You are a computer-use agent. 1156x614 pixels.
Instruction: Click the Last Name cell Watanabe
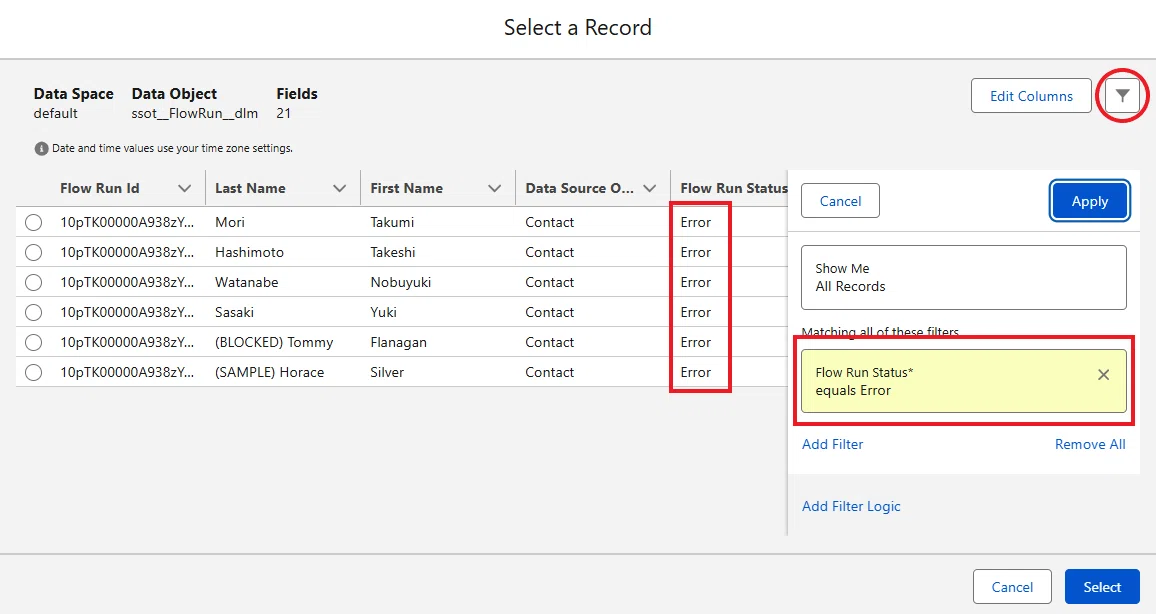tap(246, 282)
